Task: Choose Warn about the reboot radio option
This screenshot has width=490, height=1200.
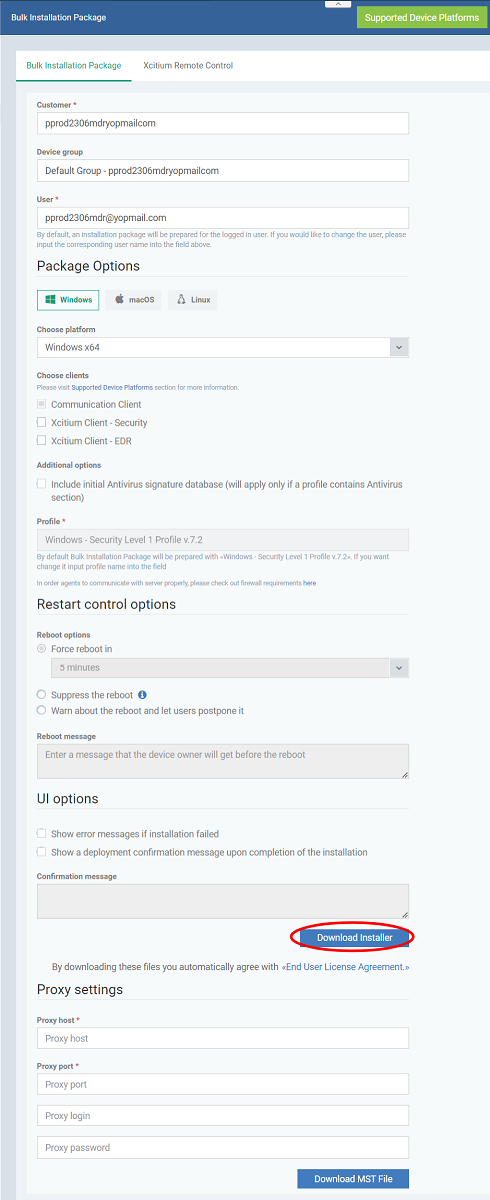Action: coord(41,710)
